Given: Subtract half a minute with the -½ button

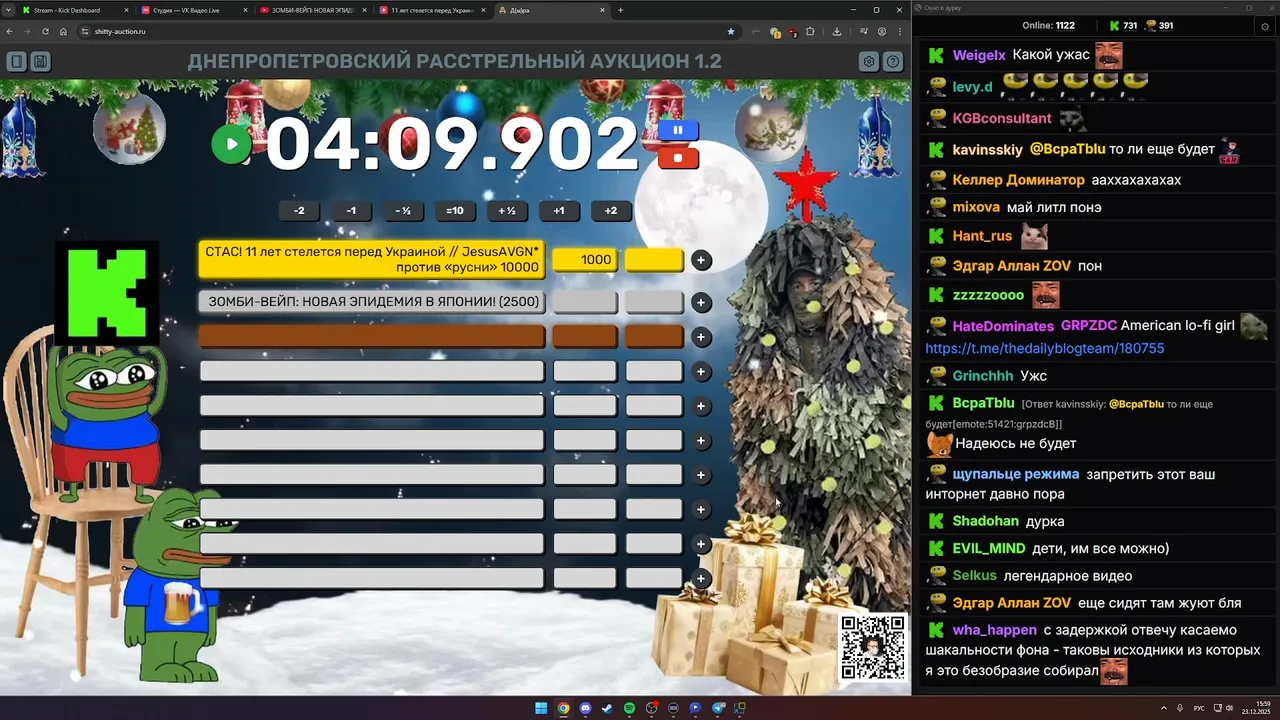Looking at the screenshot, I should (403, 211).
